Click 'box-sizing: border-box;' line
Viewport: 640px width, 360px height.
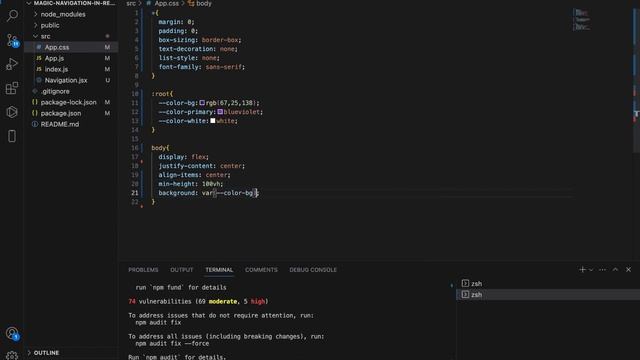point(200,40)
